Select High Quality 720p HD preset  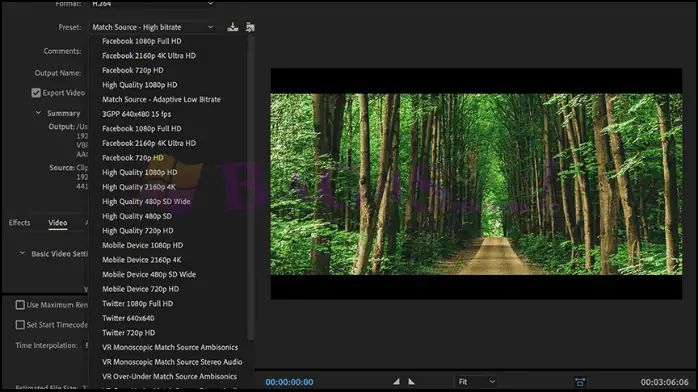[138, 230]
